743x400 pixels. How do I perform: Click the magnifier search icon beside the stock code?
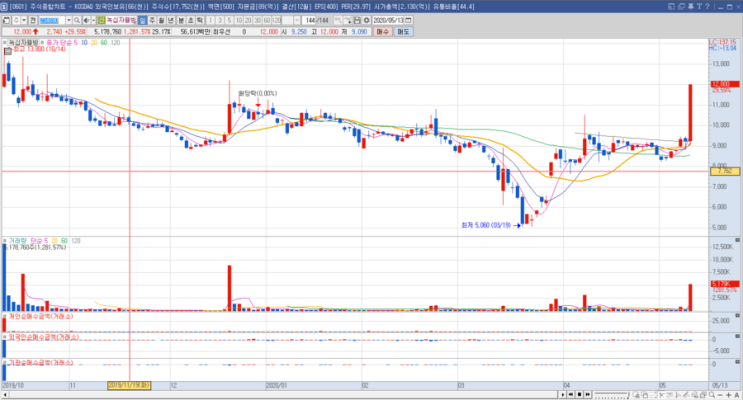pyautogui.click(x=77, y=20)
